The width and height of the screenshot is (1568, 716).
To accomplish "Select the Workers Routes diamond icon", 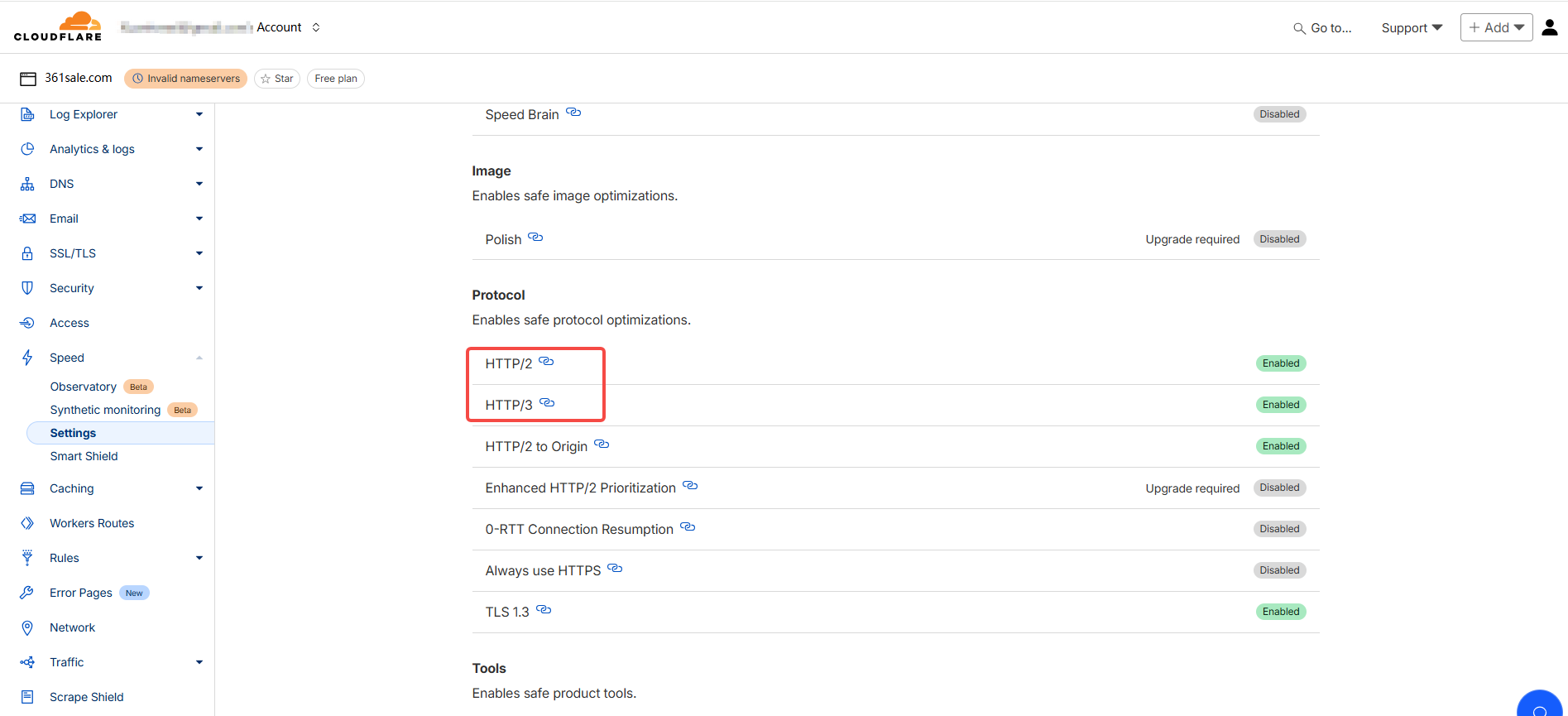I will click(x=27, y=523).
